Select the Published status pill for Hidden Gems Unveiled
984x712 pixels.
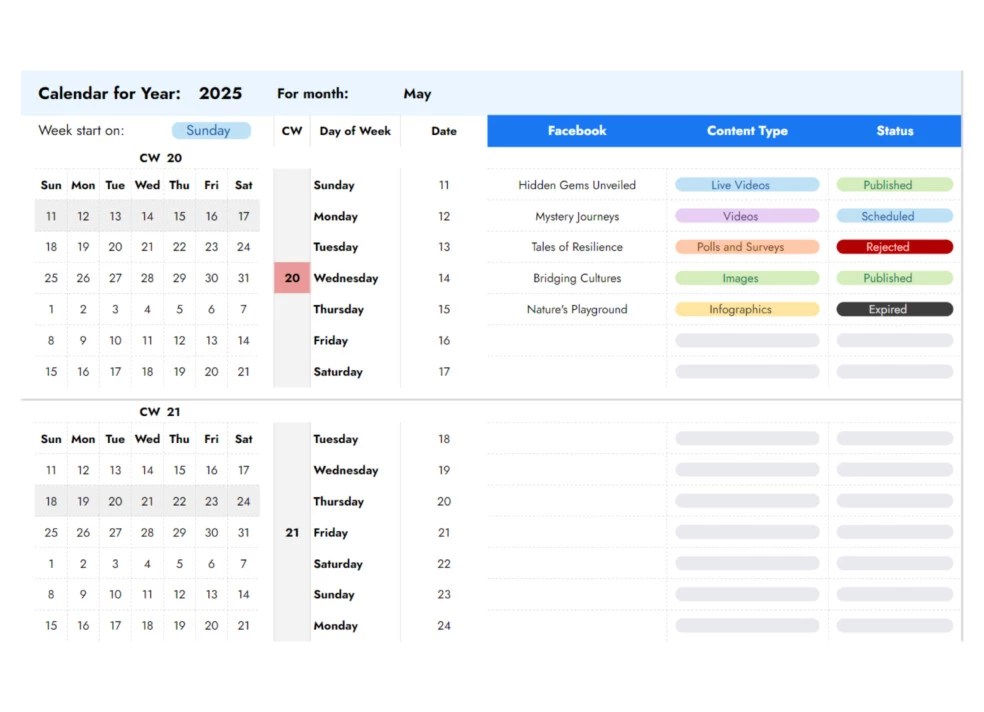pos(894,185)
